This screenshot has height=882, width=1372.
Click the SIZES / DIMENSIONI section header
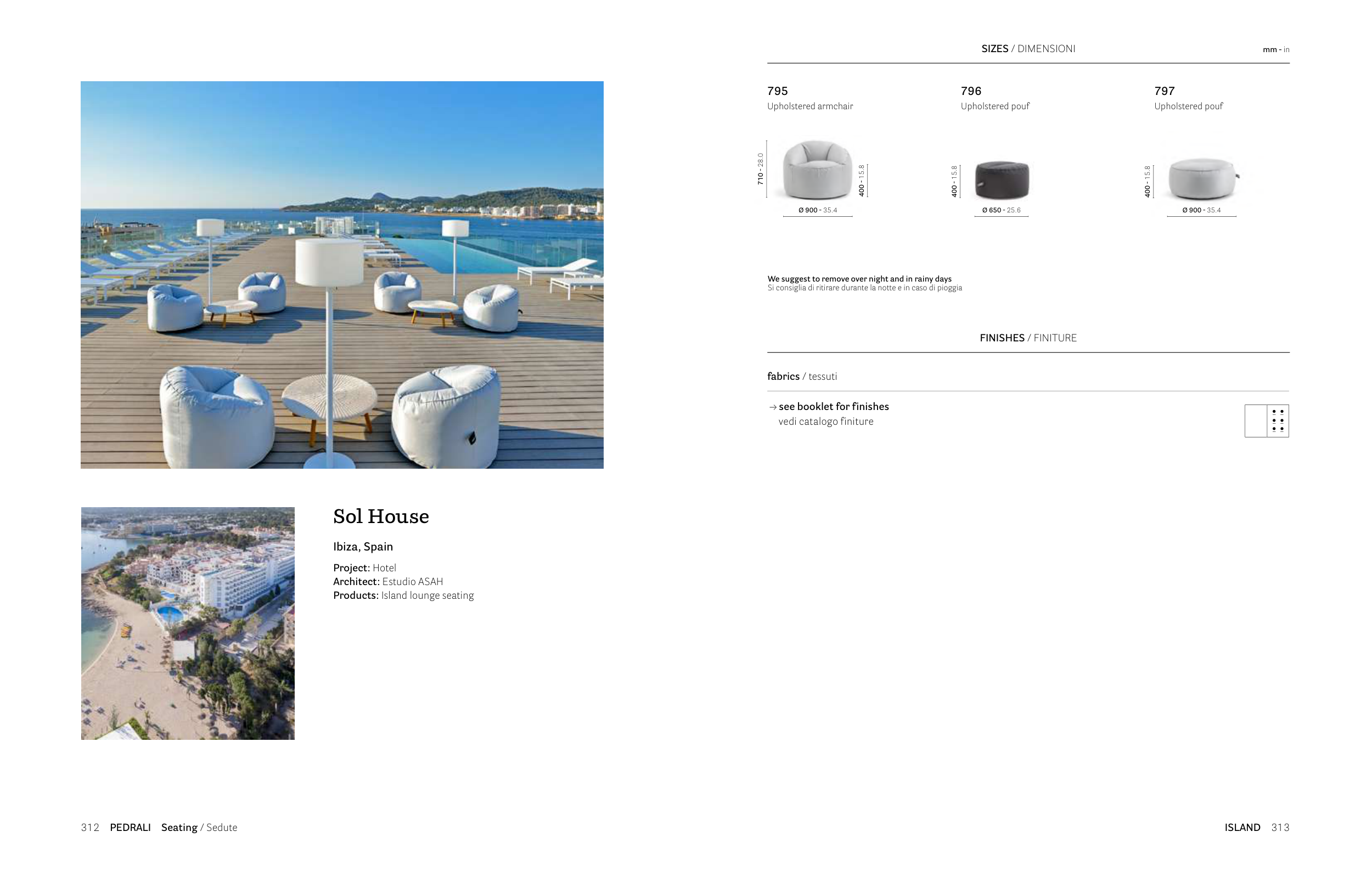click(x=1028, y=49)
